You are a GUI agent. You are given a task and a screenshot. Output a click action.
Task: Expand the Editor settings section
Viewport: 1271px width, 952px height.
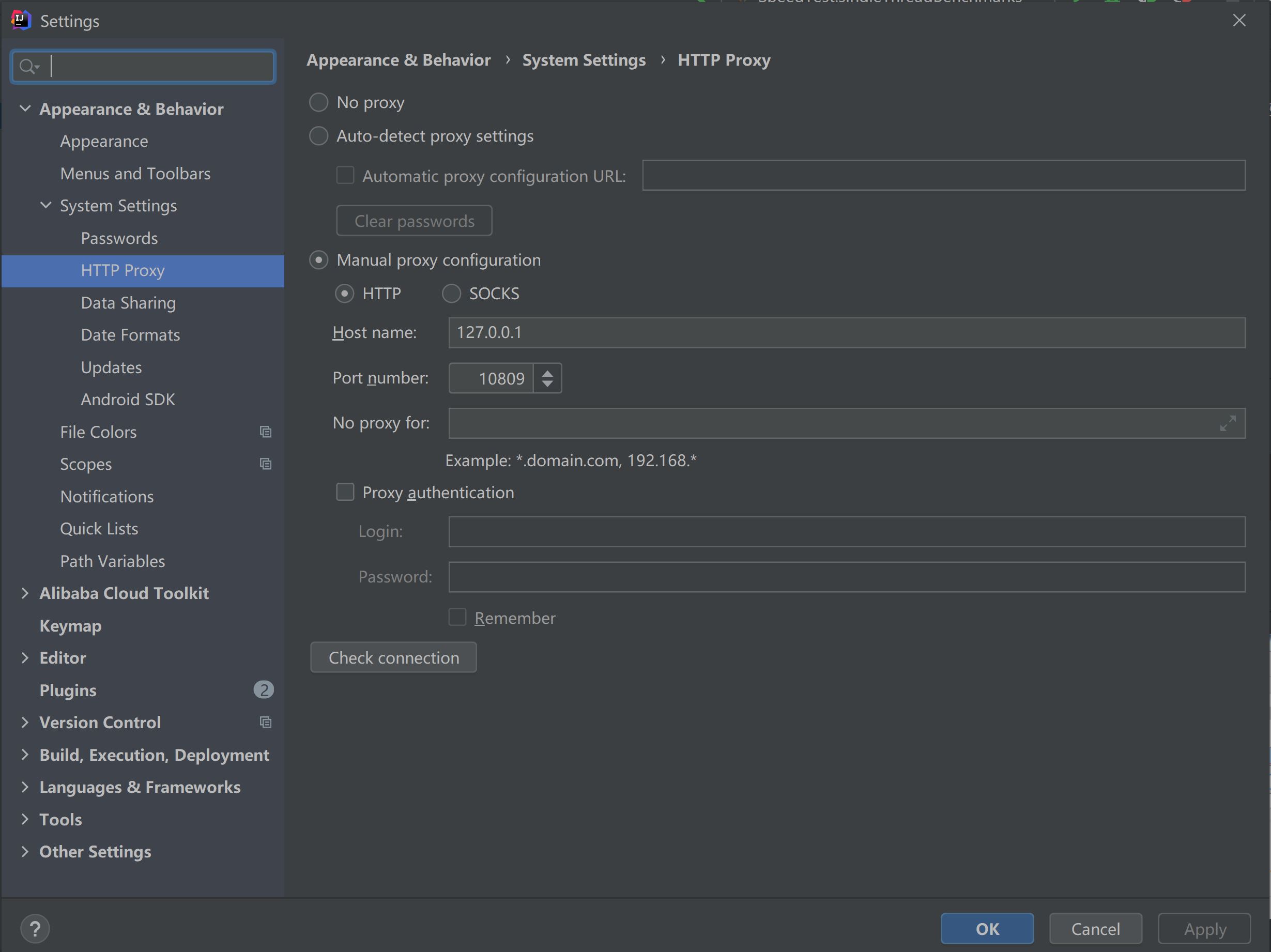(25, 658)
